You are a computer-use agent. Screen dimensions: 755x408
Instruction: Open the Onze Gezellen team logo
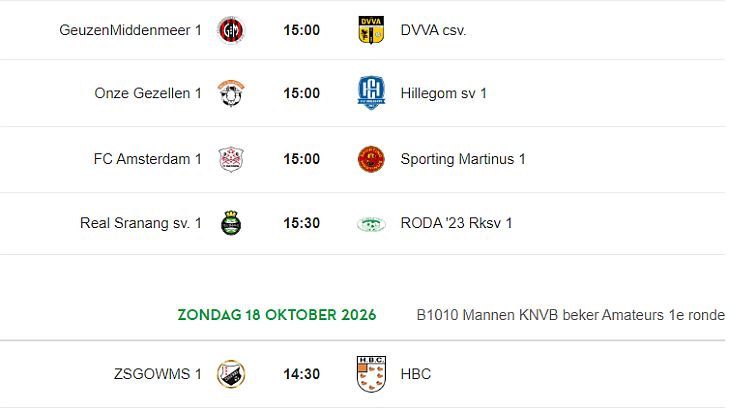pos(231,93)
